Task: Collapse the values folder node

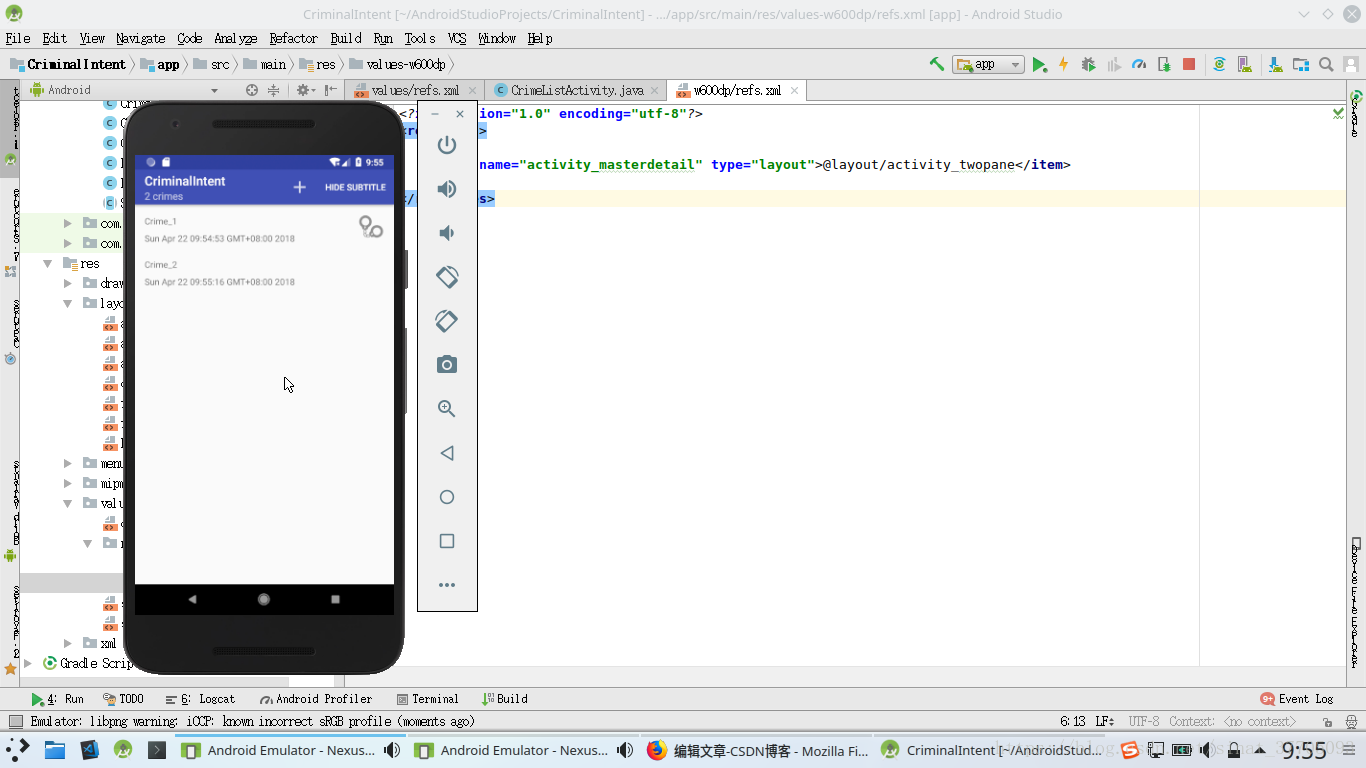Action: 68,504
